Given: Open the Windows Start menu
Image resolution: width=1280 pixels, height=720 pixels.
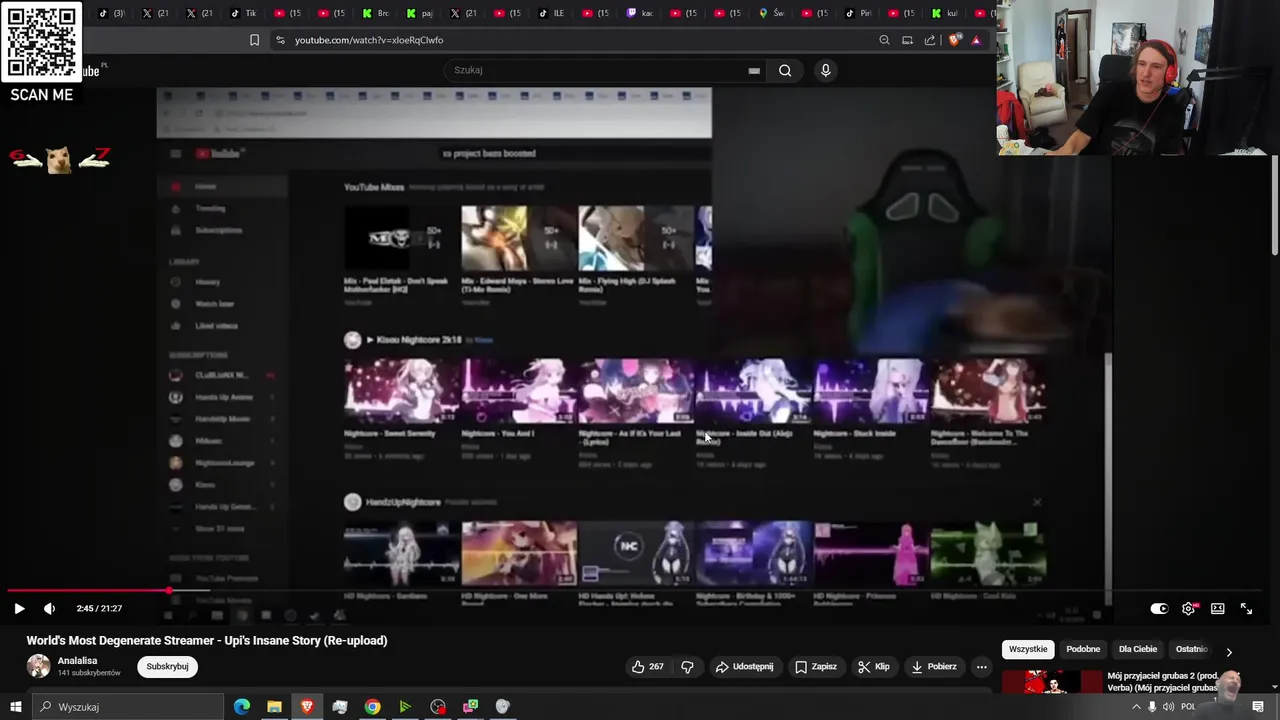Looking at the screenshot, I should (x=15, y=707).
